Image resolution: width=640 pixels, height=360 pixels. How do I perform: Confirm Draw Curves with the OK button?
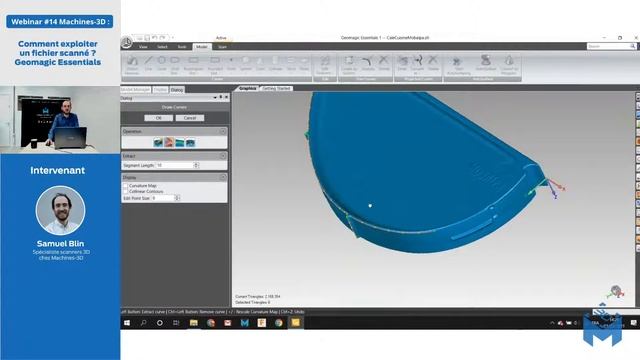pos(158,118)
